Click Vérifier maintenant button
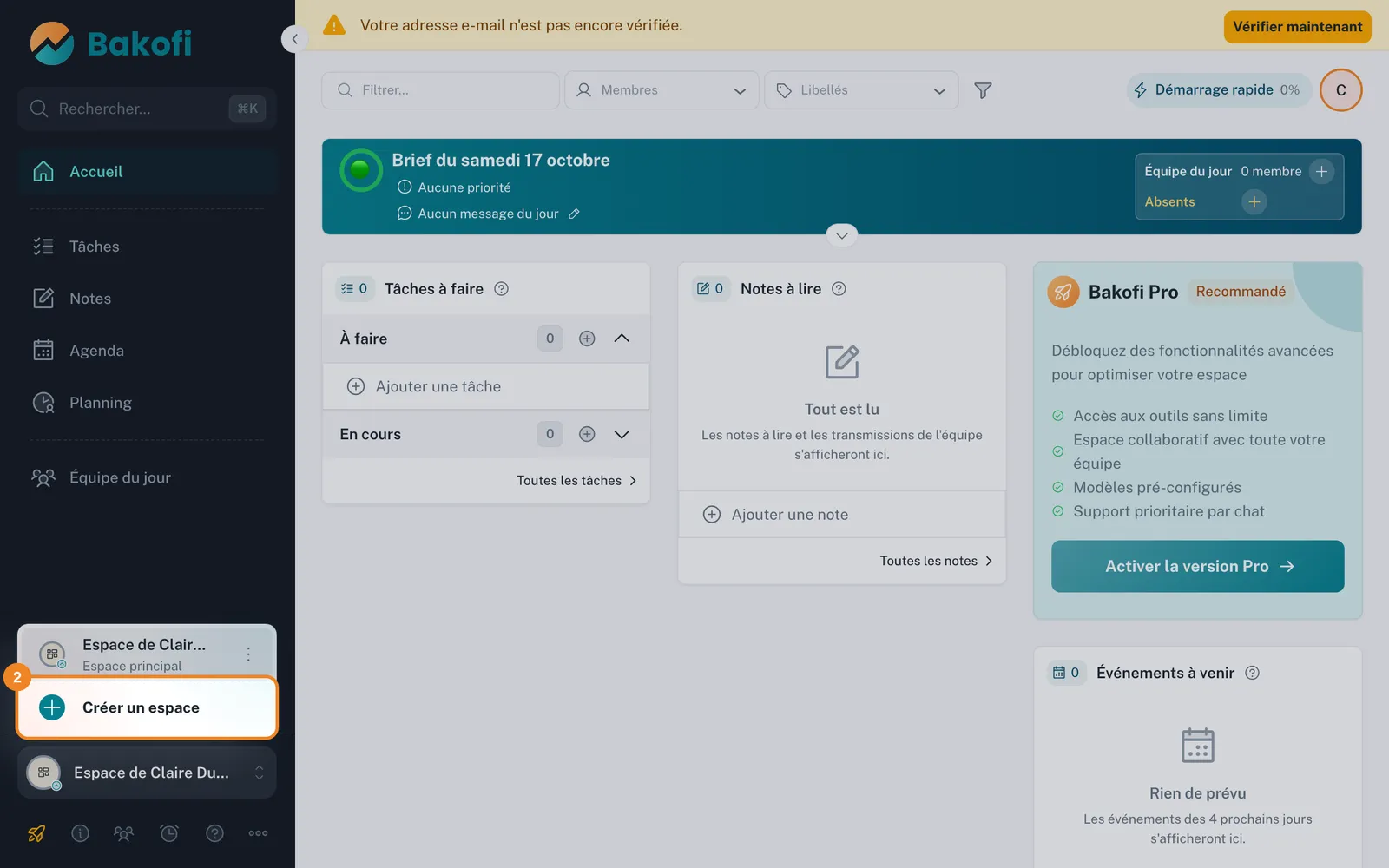Viewport: 1389px width, 868px height. [1297, 27]
